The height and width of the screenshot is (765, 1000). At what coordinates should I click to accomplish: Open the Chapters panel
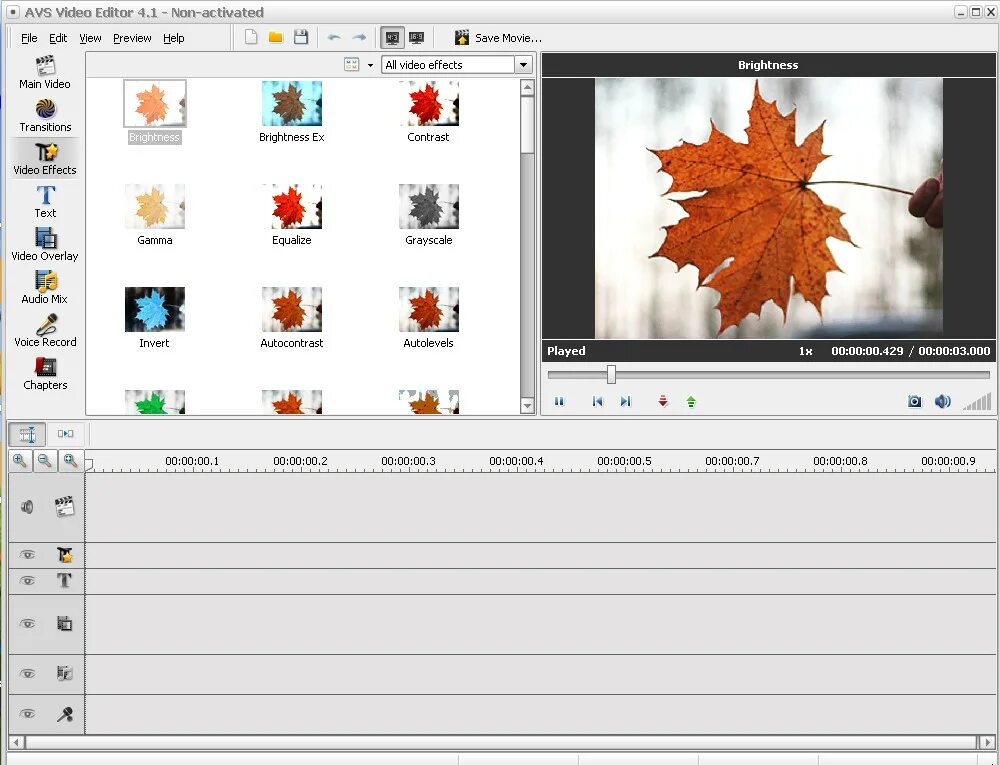[x=45, y=376]
